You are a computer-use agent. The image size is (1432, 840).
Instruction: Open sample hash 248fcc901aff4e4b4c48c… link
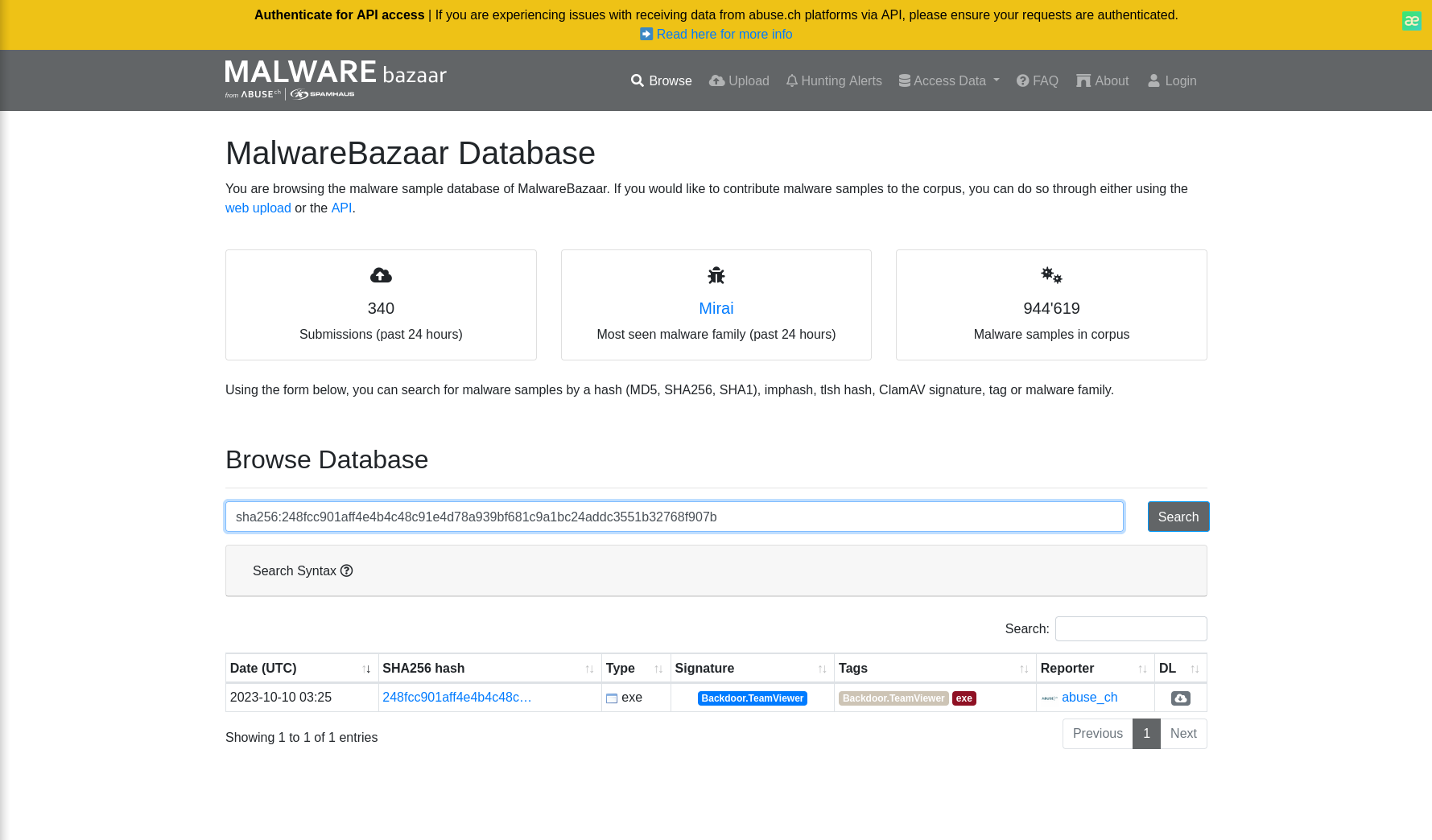coord(457,698)
